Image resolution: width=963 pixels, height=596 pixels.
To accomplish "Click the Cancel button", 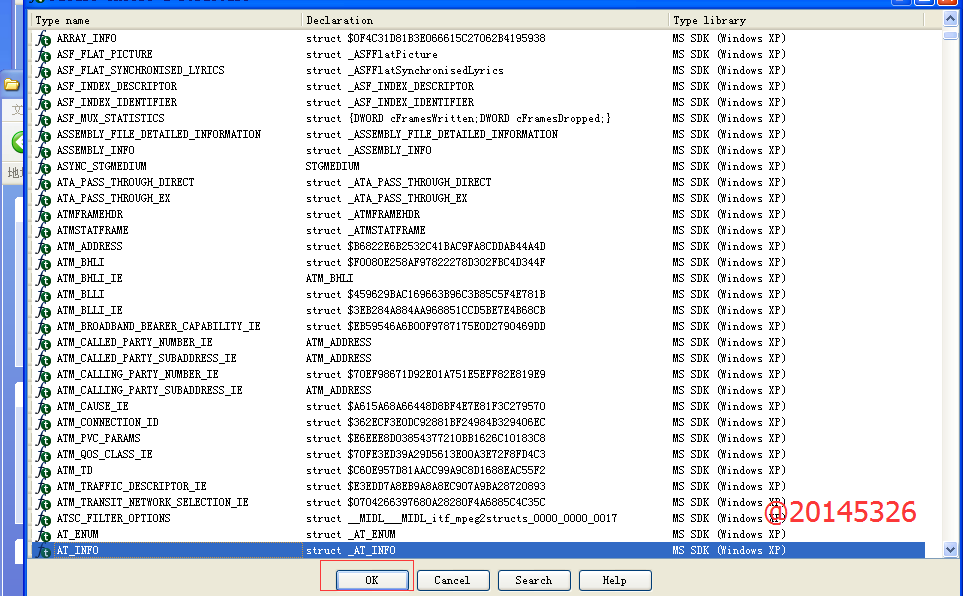I will tap(452, 580).
